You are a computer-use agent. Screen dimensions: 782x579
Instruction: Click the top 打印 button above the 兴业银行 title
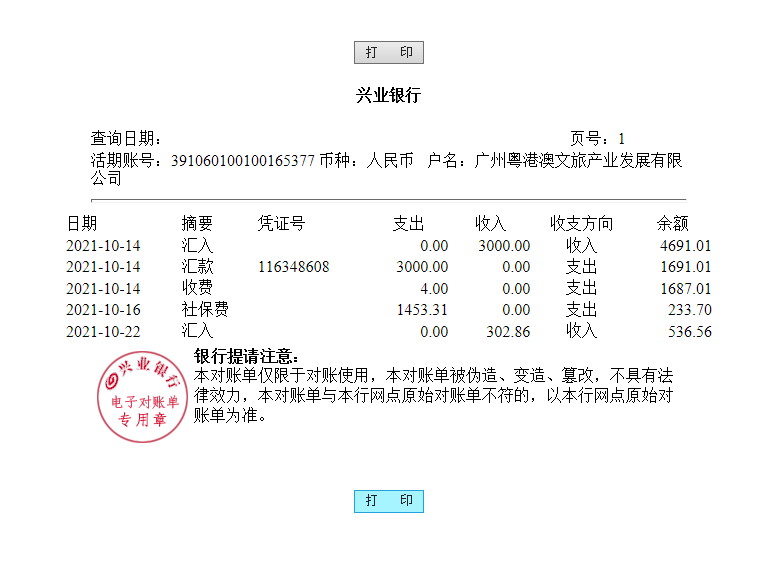coord(389,52)
